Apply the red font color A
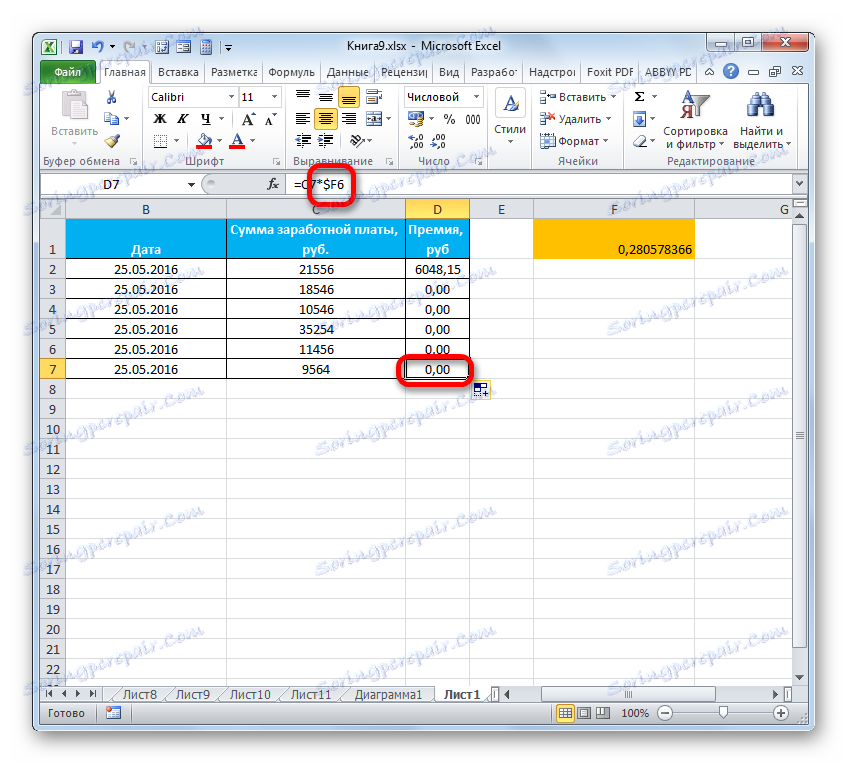This screenshot has height=764, width=848. 237,141
